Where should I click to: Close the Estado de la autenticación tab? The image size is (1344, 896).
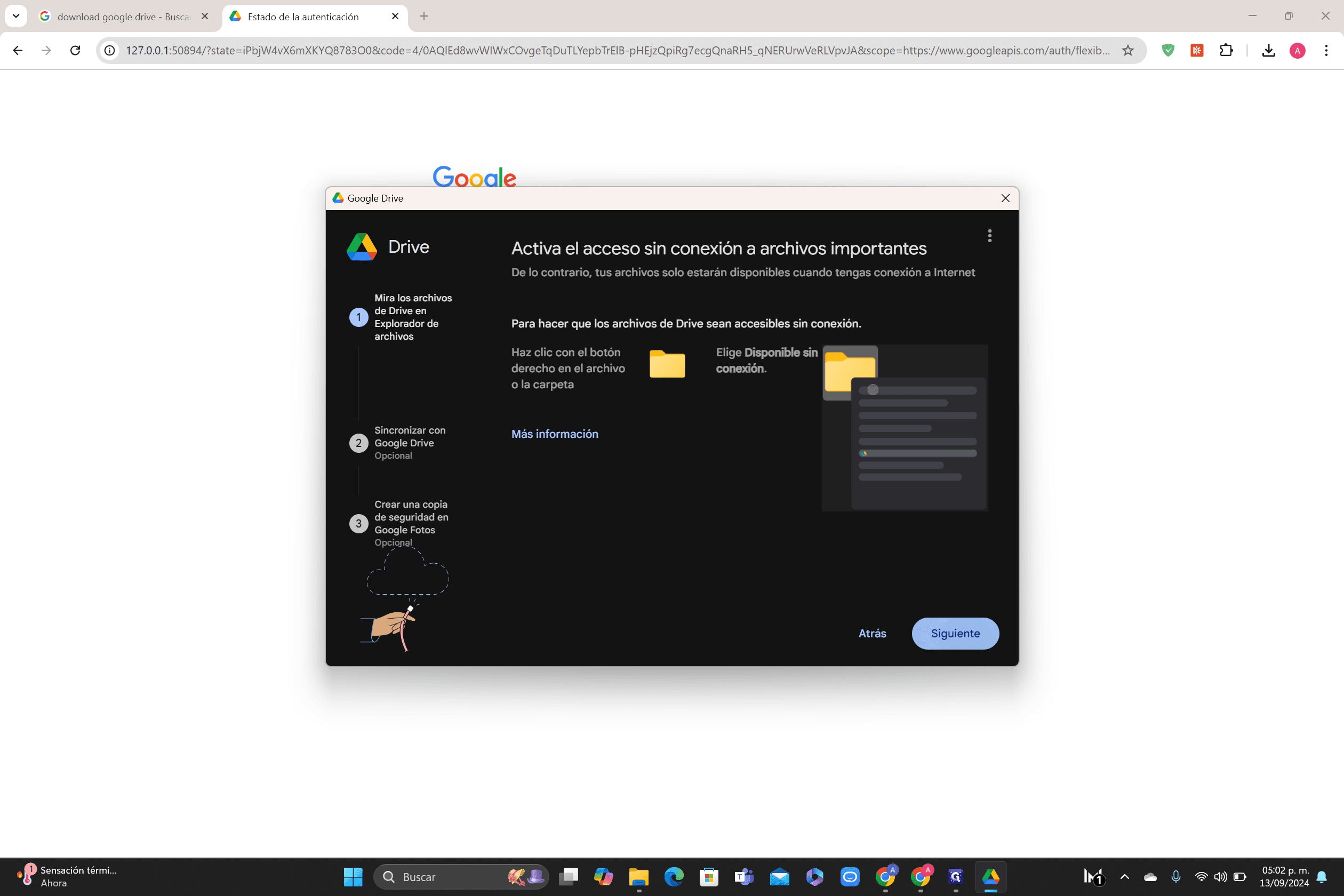395,17
